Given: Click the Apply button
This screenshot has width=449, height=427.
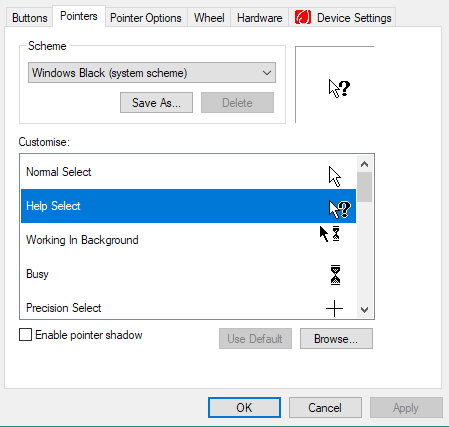Looking at the screenshot, I should pyautogui.click(x=406, y=407).
